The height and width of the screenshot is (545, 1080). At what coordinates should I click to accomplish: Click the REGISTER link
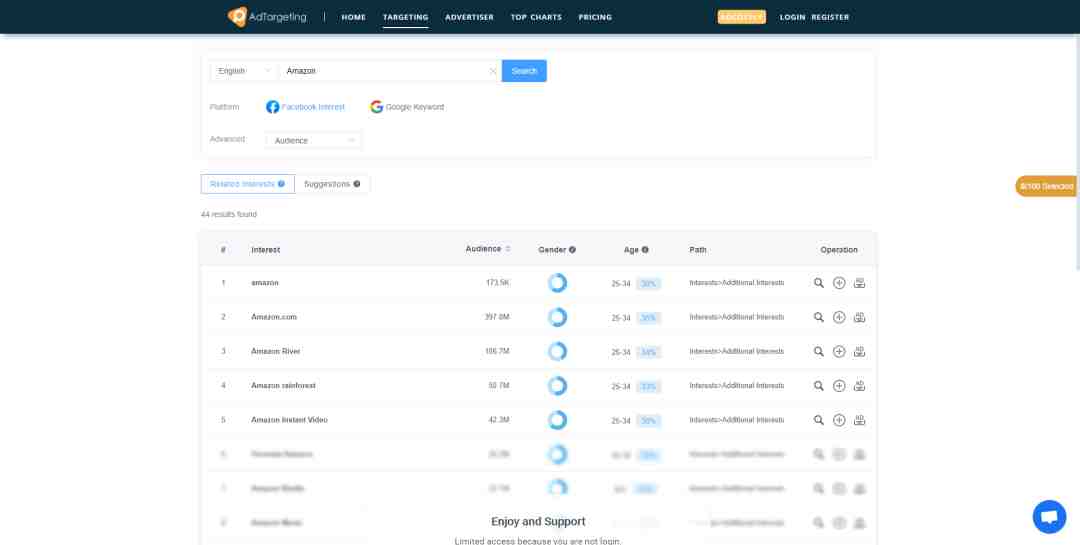830,17
